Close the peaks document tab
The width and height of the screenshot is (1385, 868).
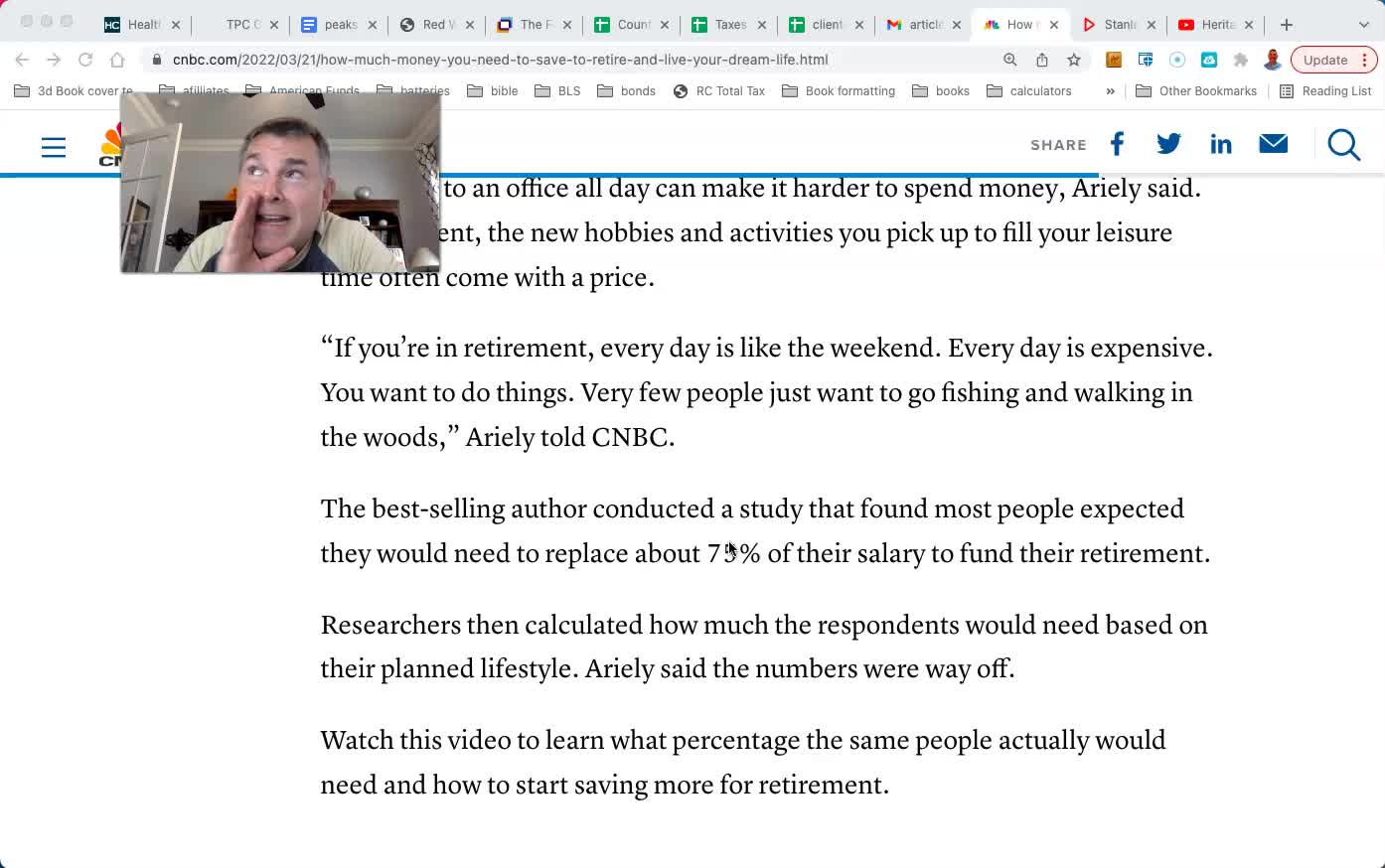373,25
